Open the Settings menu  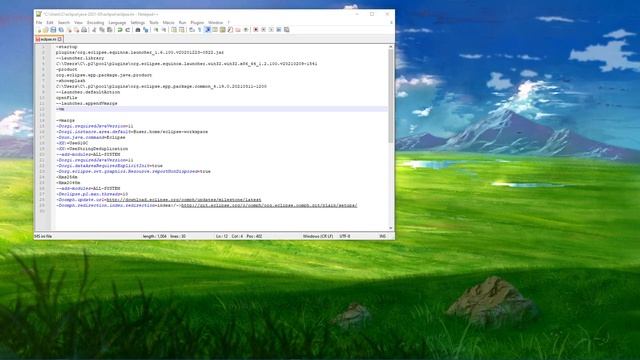138,22
